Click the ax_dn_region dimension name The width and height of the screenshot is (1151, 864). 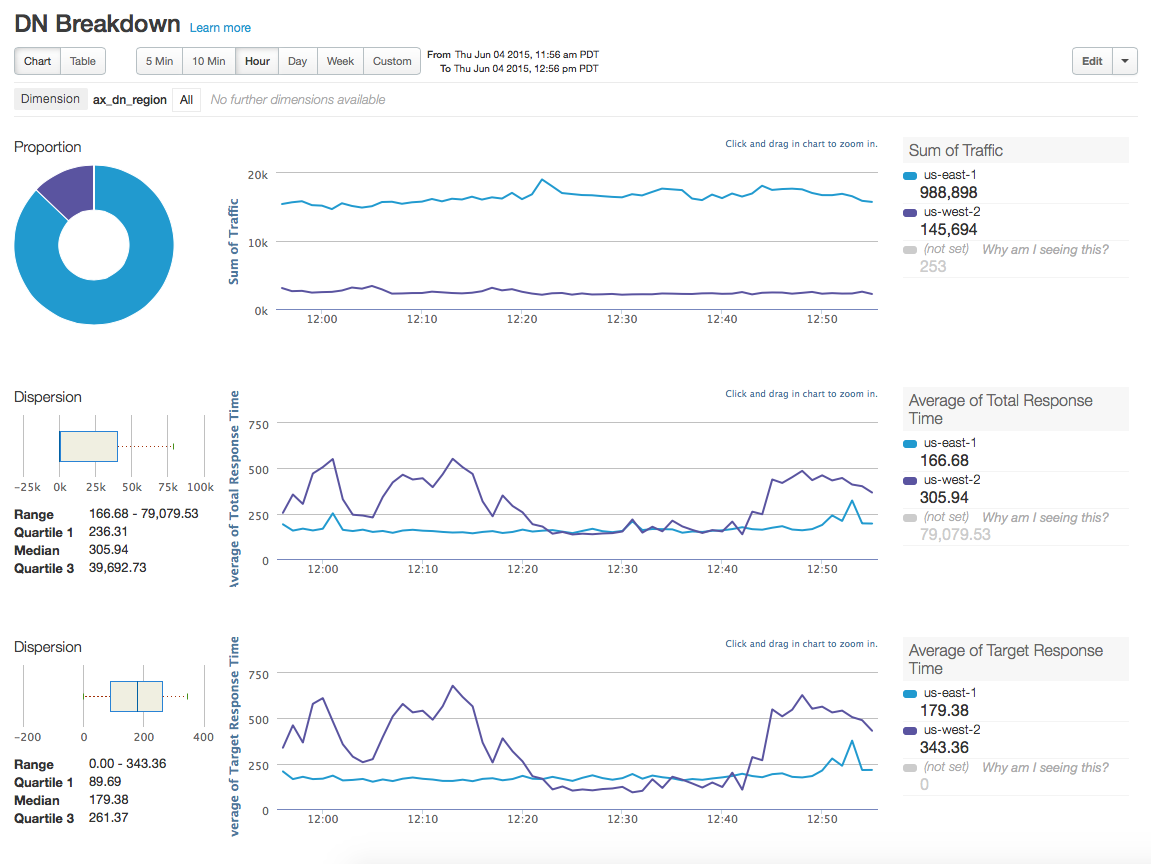tap(130, 100)
